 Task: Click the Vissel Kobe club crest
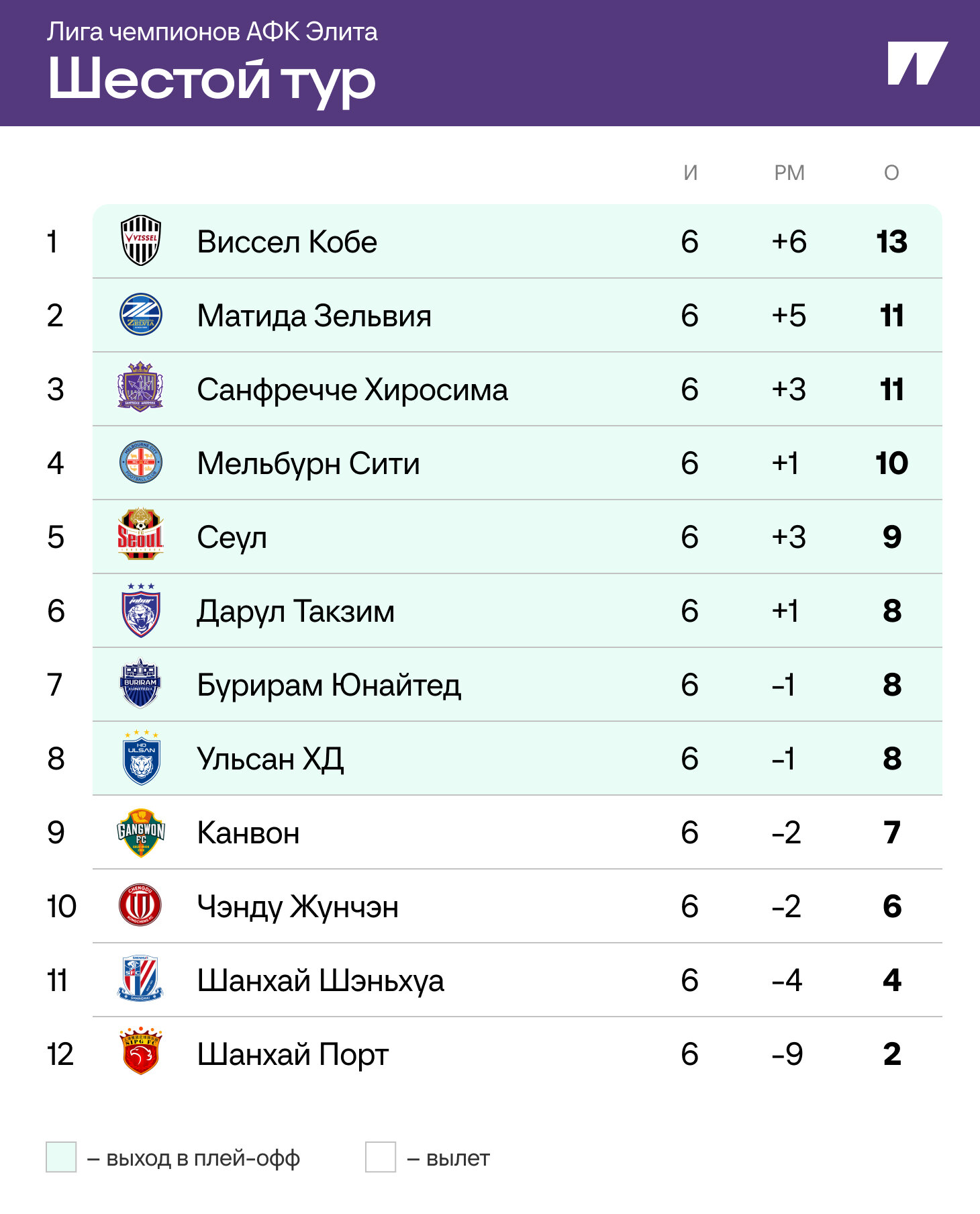point(141,241)
